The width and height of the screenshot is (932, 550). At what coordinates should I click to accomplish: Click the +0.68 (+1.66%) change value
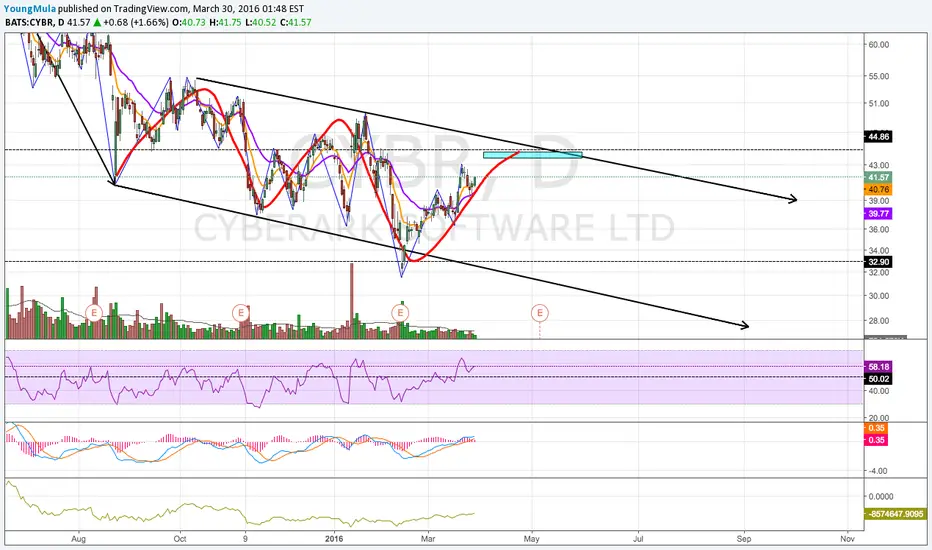pyautogui.click(x=136, y=22)
